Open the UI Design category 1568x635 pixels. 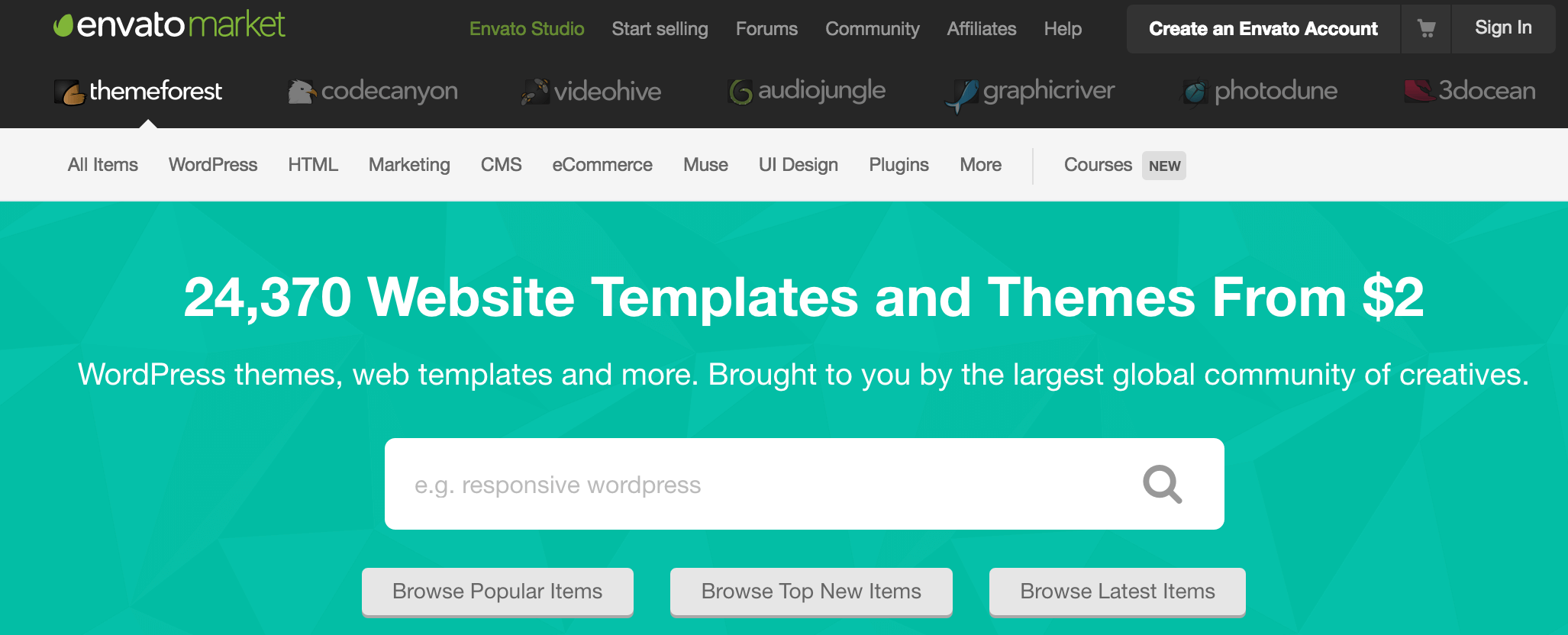(799, 165)
